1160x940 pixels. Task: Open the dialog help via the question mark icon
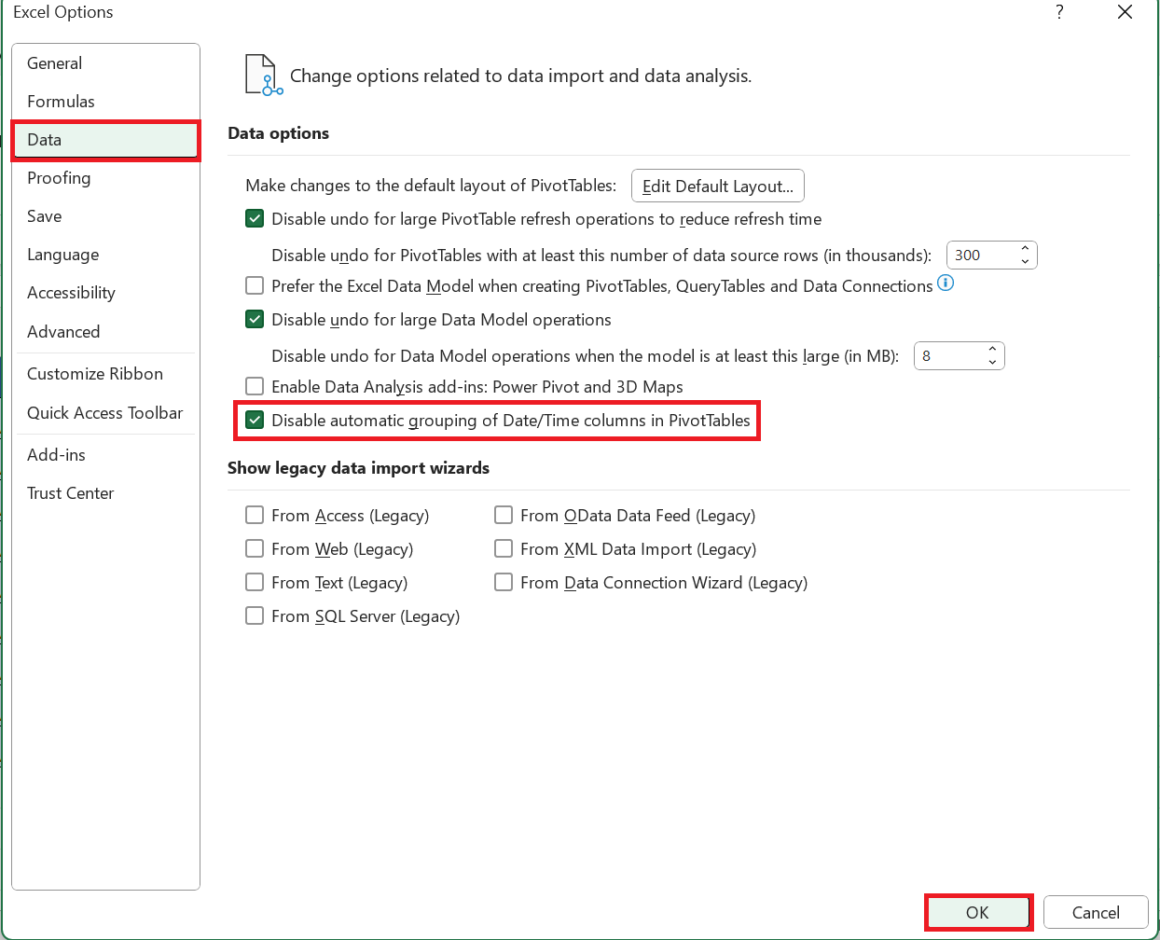tap(1059, 12)
